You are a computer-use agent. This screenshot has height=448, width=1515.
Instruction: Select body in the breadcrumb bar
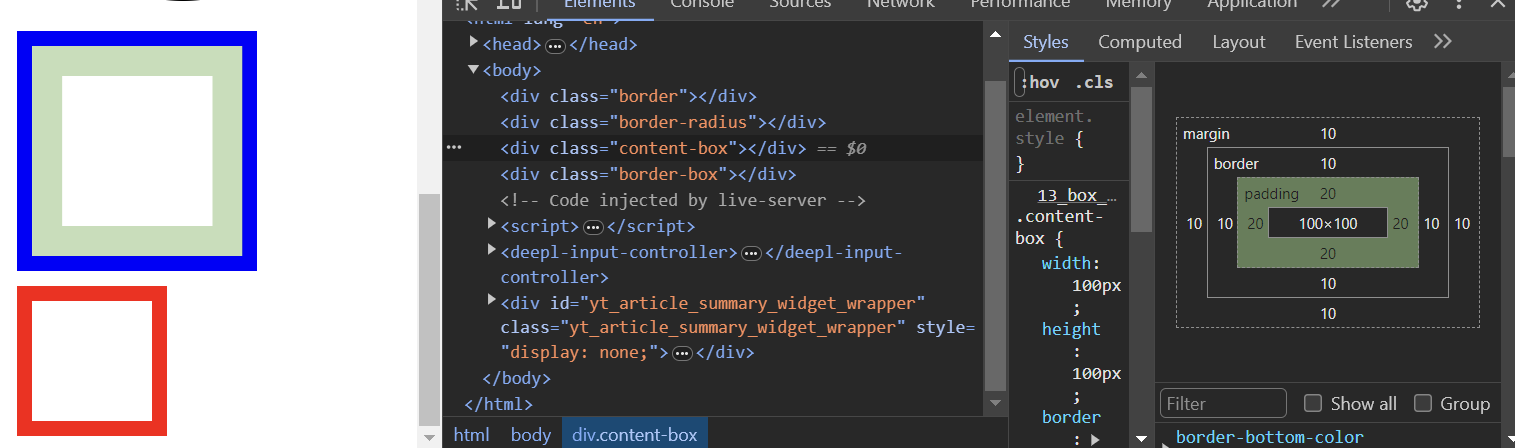[531, 434]
